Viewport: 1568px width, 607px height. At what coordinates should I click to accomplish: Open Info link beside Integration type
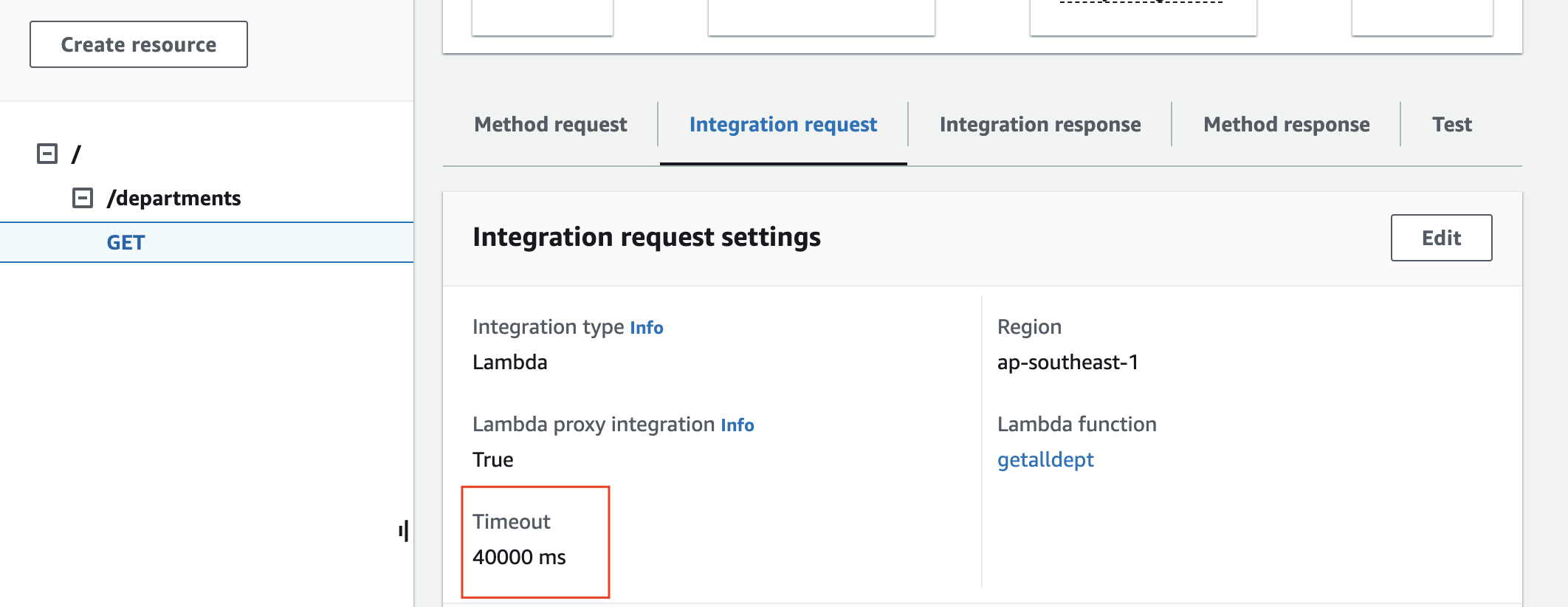pos(646,327)
